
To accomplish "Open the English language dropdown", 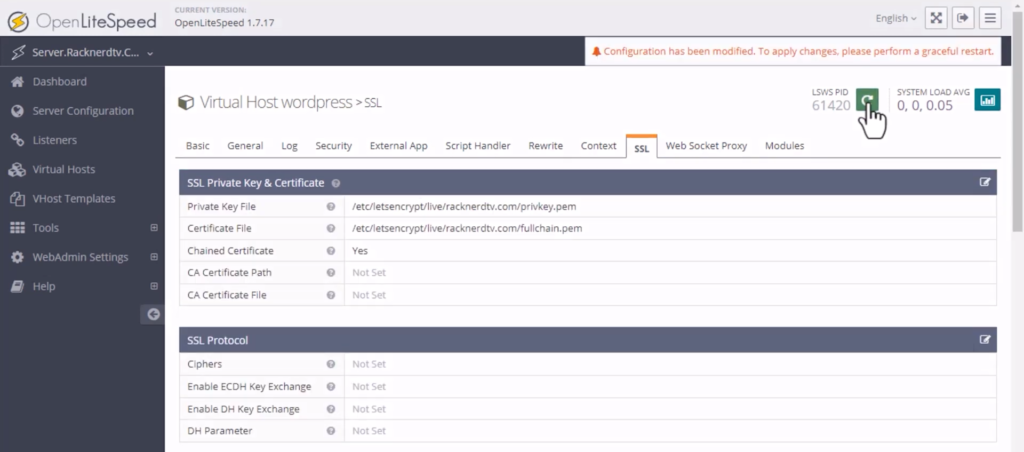I will coord(896,18).
